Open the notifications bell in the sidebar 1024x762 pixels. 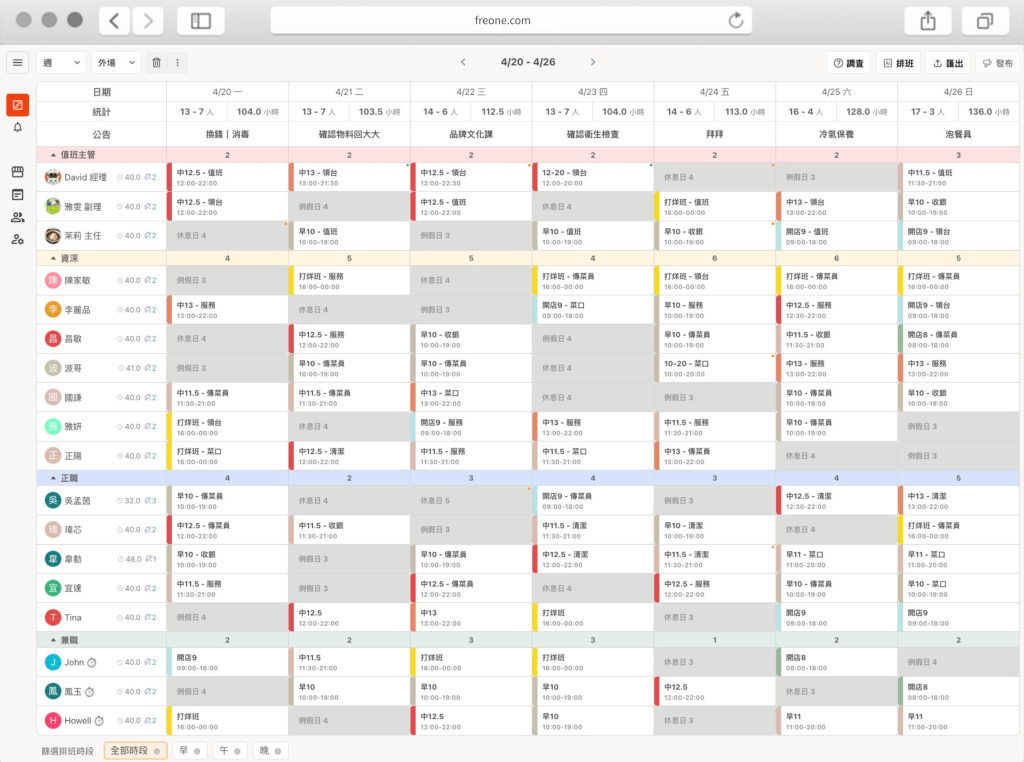click(x=17, y=128)
